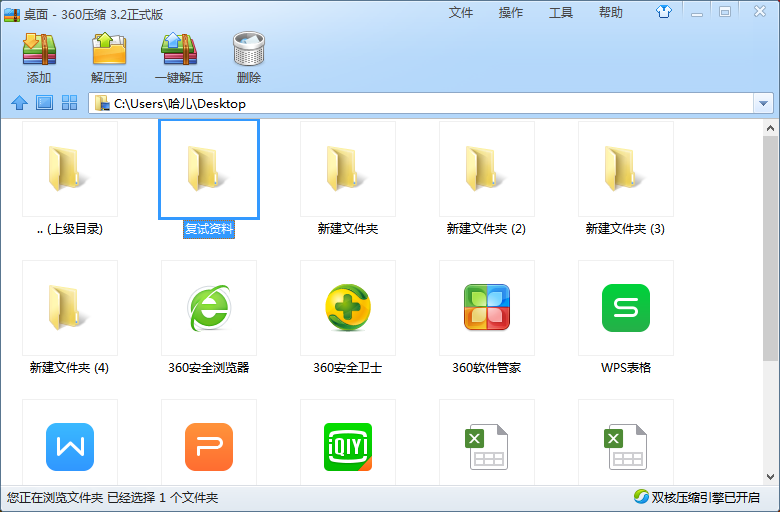Click the dual-core engine status icon
Screen dimensions: 780x512
(x=641, y=497)
